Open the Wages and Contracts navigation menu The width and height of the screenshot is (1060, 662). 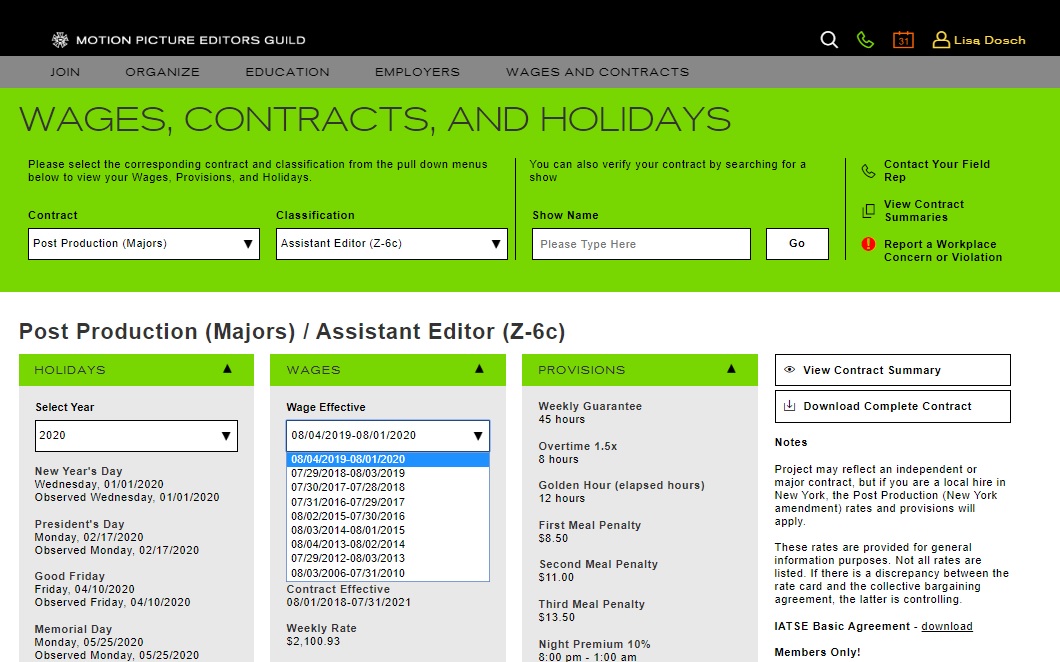pyautogui.click(x=598, y=72)
